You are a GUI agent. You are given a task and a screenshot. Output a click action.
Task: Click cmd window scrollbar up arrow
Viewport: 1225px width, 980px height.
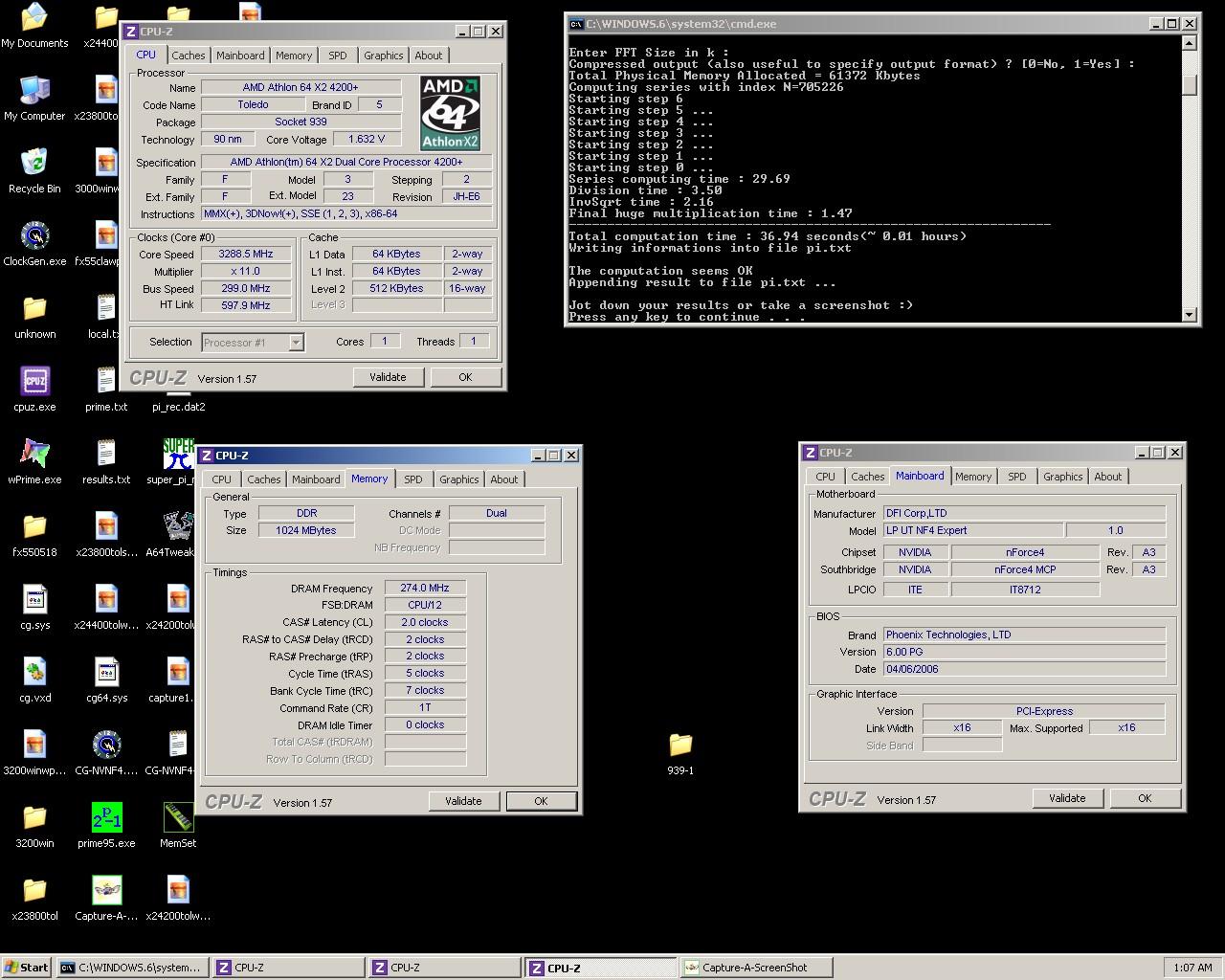[x=1190, y=42]
